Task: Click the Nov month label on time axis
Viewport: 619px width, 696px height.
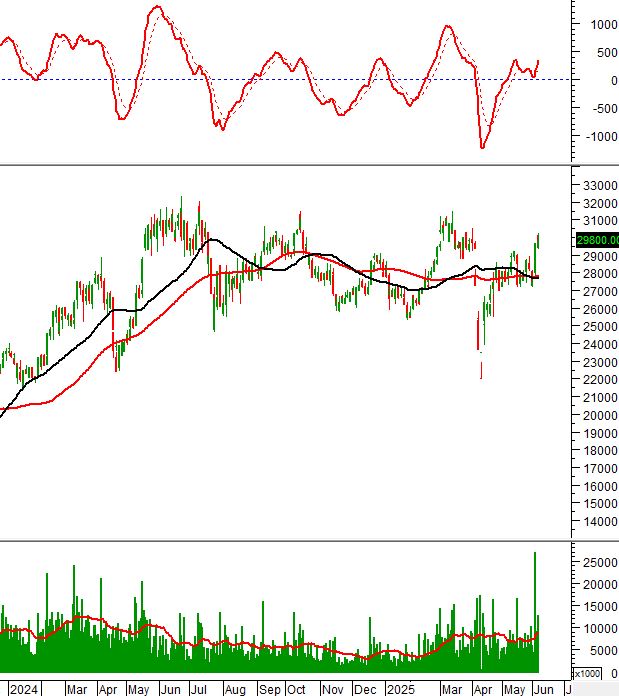Action: (x=333, y=689)
